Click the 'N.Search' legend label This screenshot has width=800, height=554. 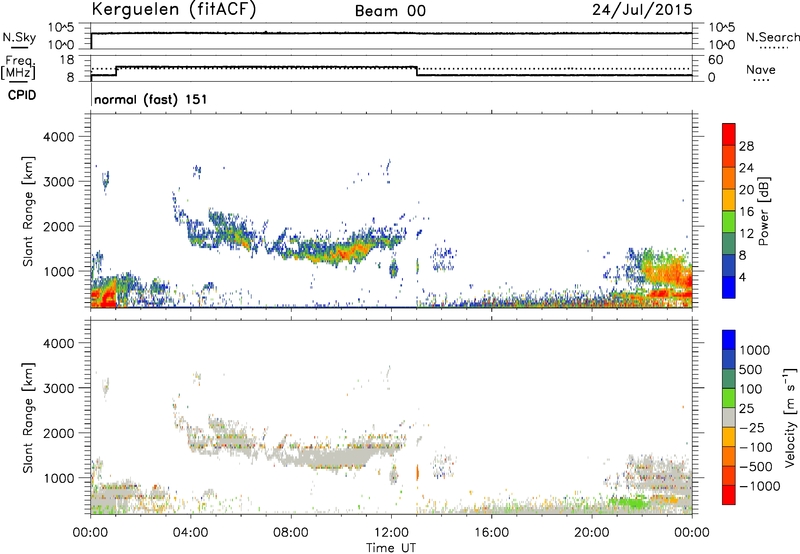(x=772, y=37)
